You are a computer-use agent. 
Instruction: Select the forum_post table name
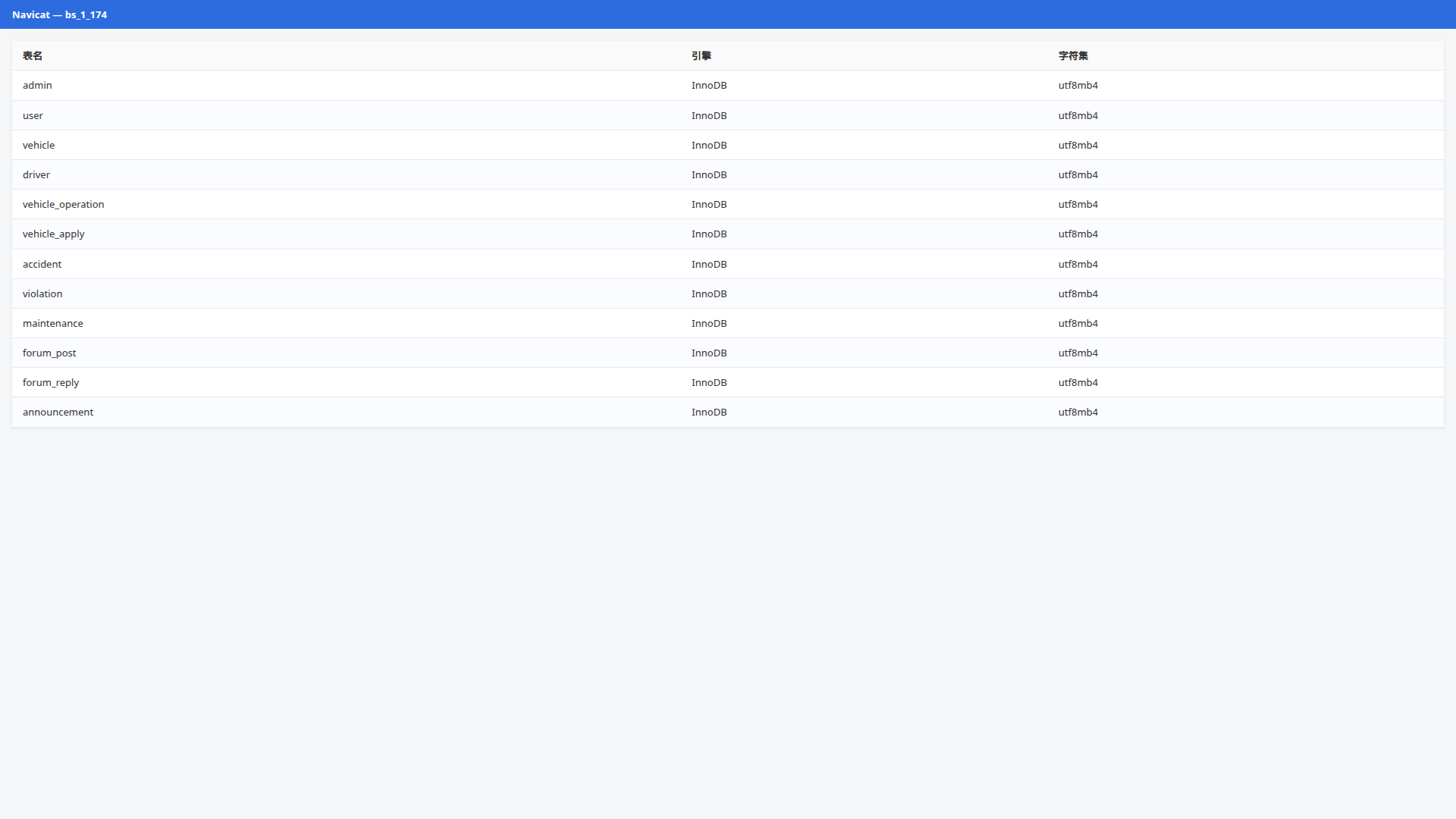coord(49,353)
